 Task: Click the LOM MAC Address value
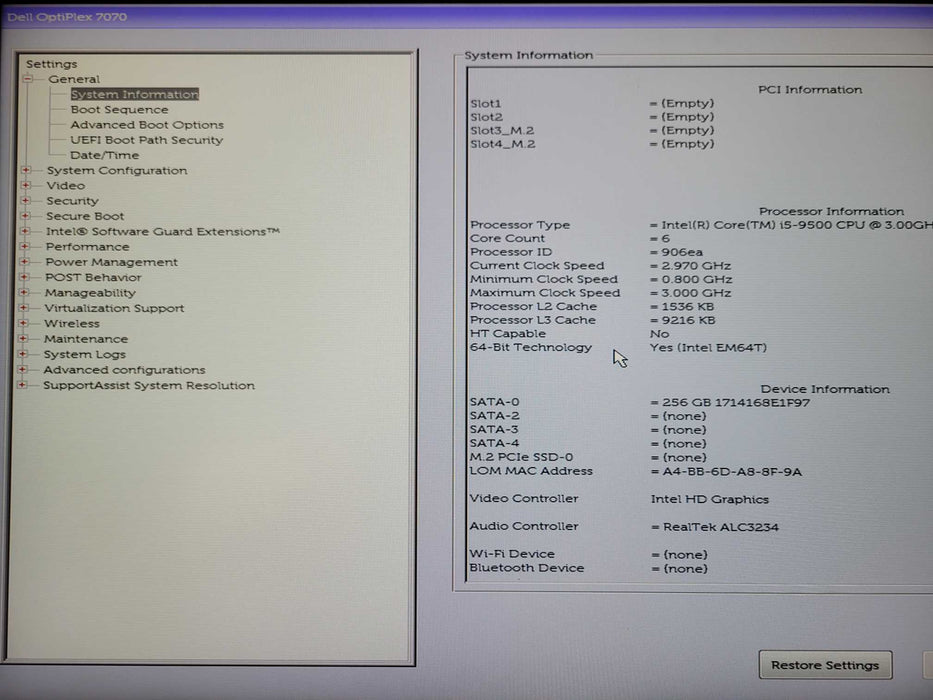coord(732,472)
